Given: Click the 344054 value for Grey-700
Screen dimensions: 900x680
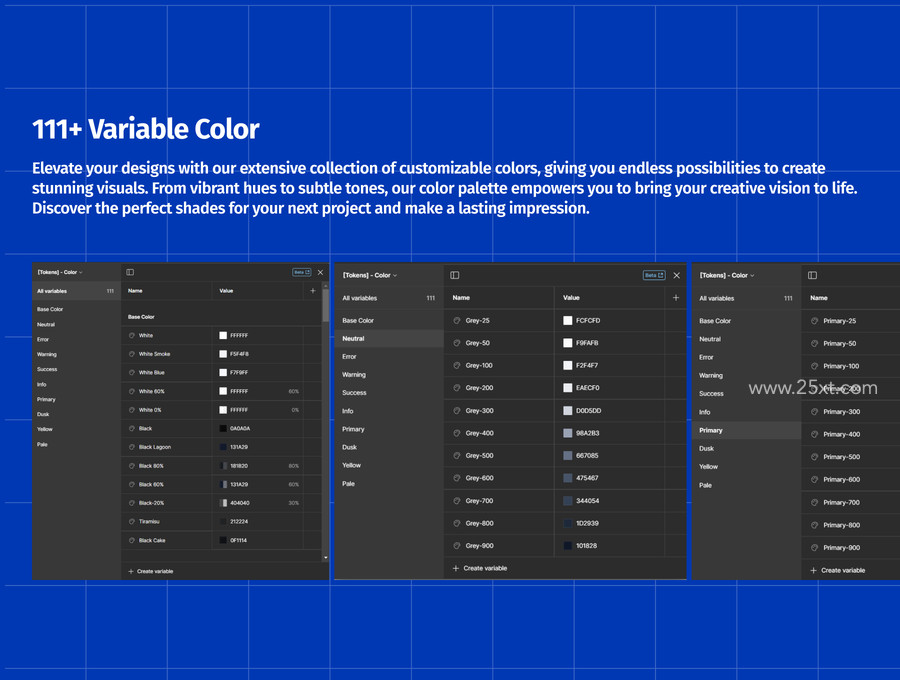Looking at the screenshot, I should tap(587, 501).
